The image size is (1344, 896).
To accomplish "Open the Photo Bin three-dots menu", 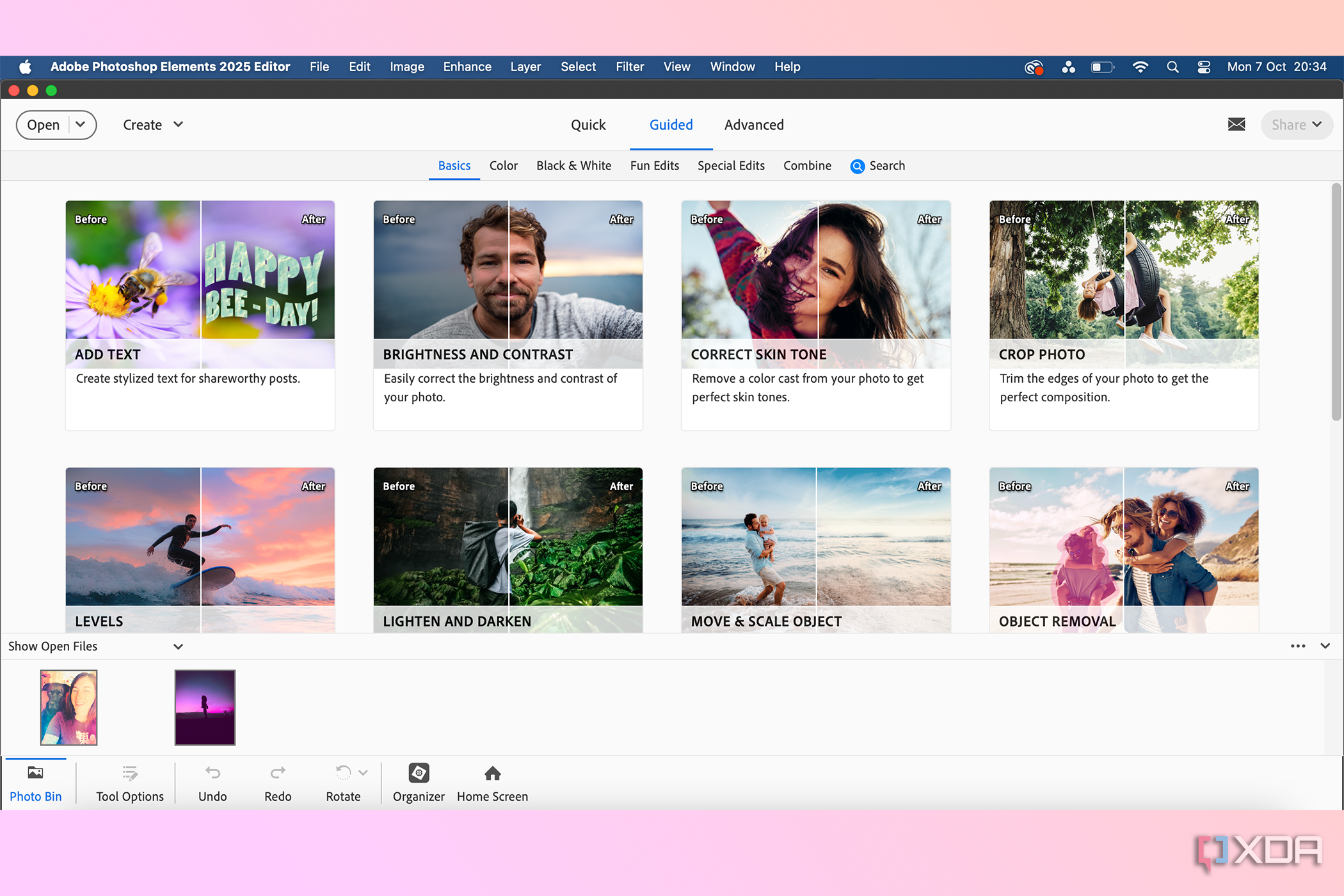I will pyautogui.click(x=1298, y=646).
